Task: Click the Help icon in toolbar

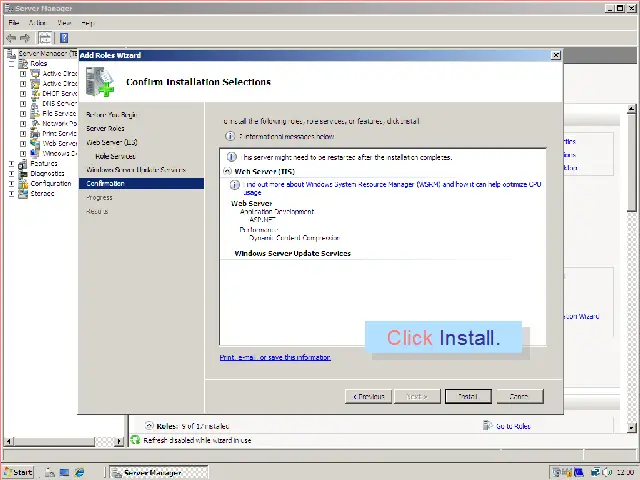Action: [x=63, y=38]
